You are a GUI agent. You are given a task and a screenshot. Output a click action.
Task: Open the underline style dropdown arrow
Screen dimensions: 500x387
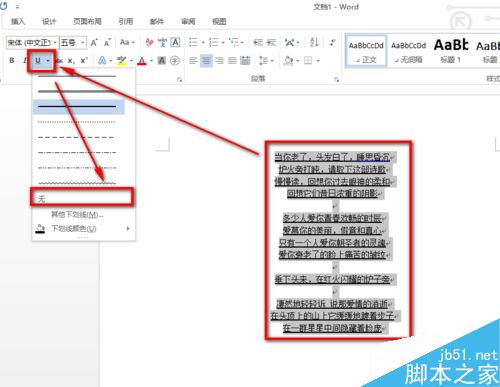(48, 61)
